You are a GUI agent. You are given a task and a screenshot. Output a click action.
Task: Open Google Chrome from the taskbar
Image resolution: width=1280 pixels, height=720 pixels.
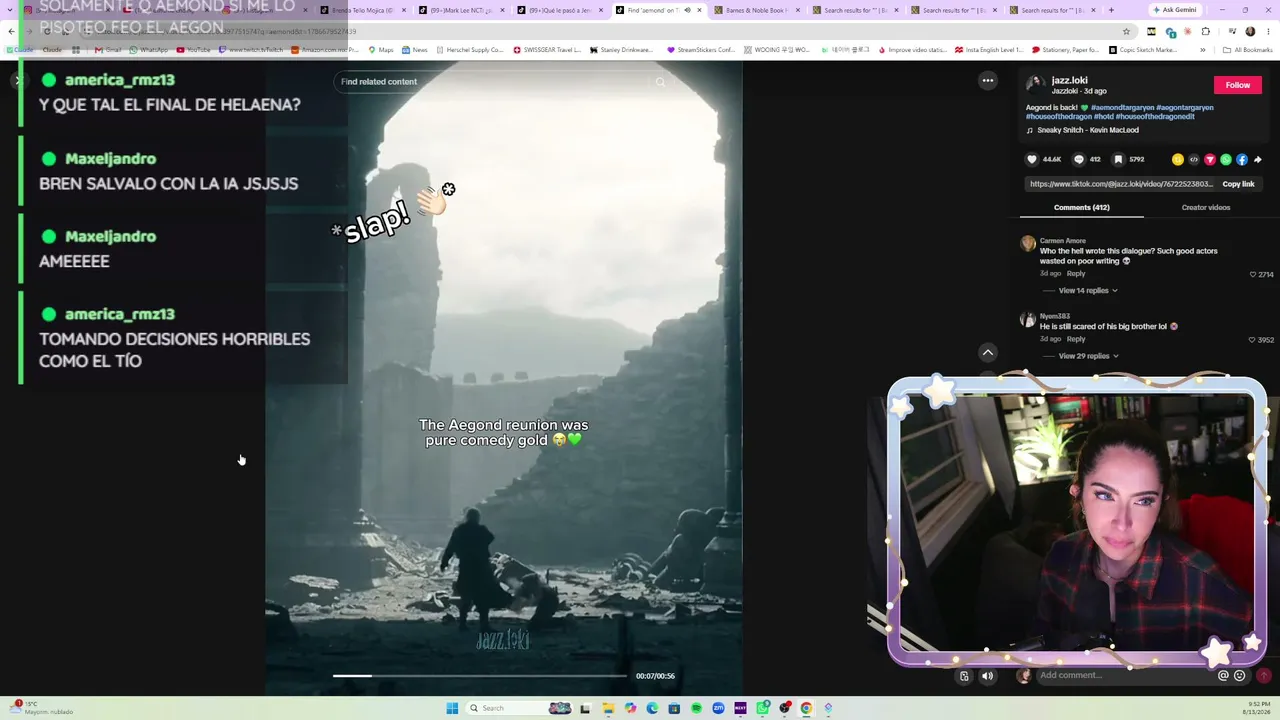tap(806, 708)
